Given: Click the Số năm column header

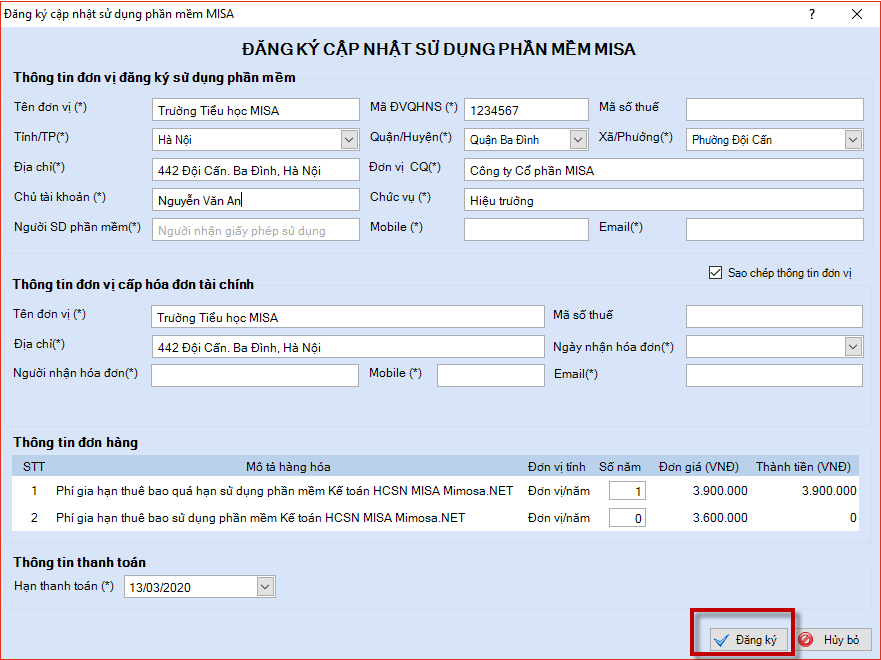Looking at the screenshot, I should tap(620, 467).
